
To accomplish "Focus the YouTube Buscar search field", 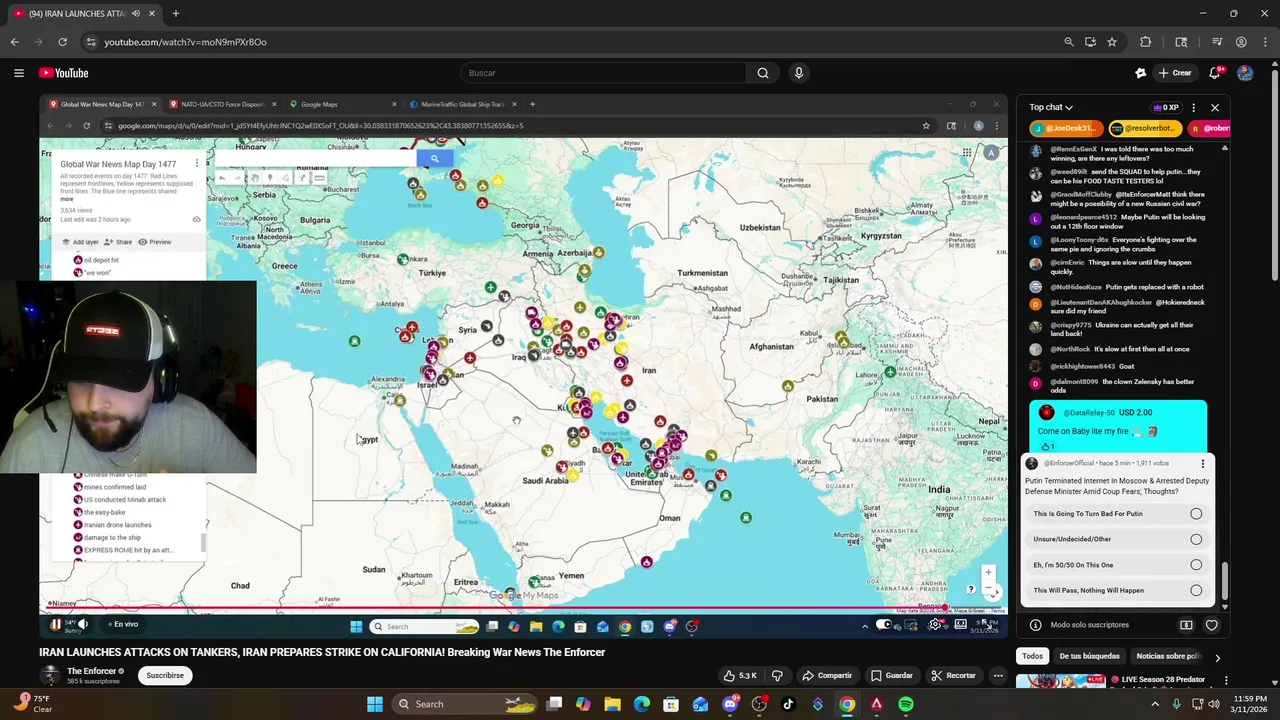I will point(603,73).
